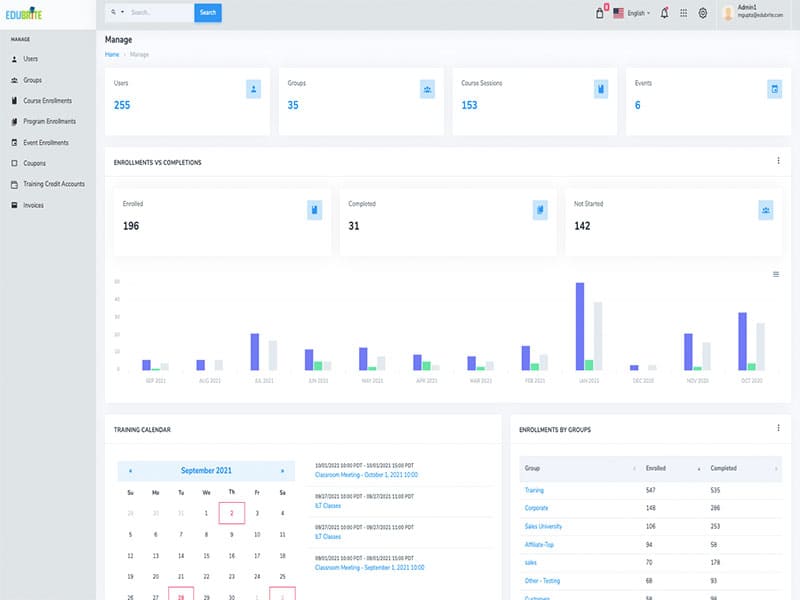
Task: Click the search input field
Action: (x=160, y=13)
